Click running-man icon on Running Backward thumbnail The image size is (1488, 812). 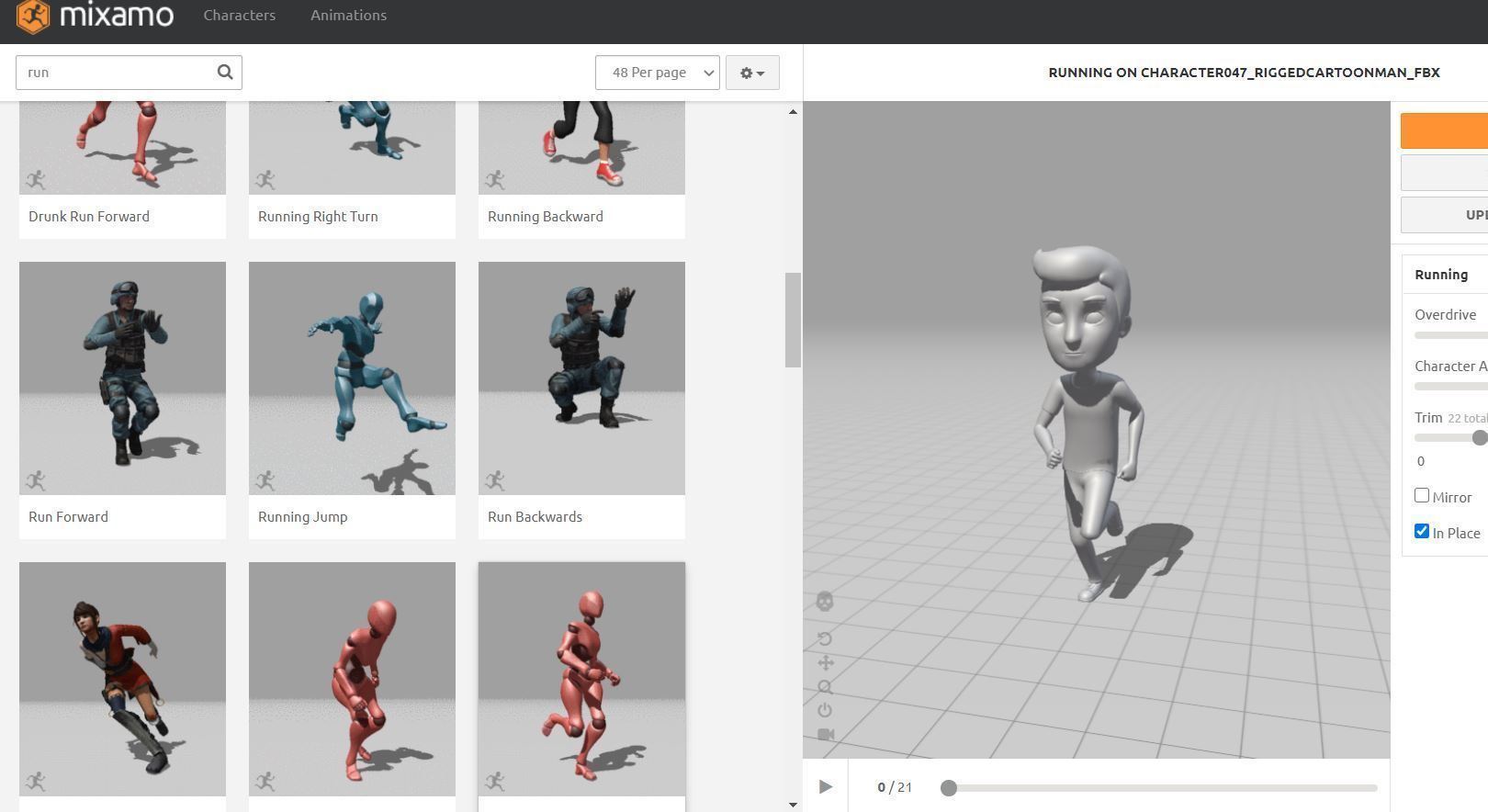pyautogui.click(x=495, y=179)
